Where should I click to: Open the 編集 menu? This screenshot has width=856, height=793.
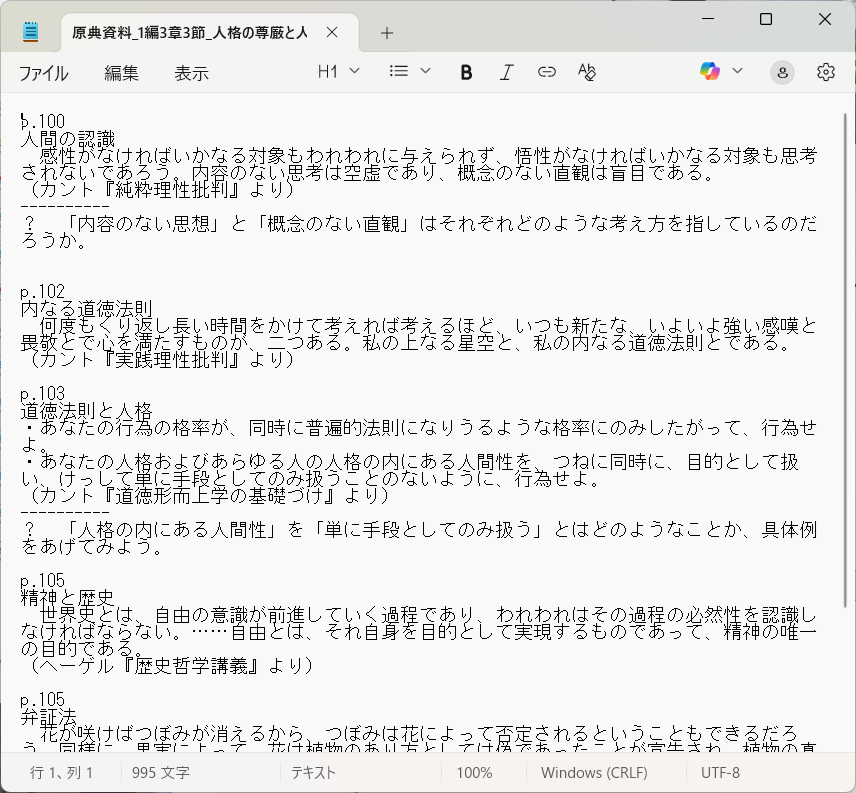[122, 73]
